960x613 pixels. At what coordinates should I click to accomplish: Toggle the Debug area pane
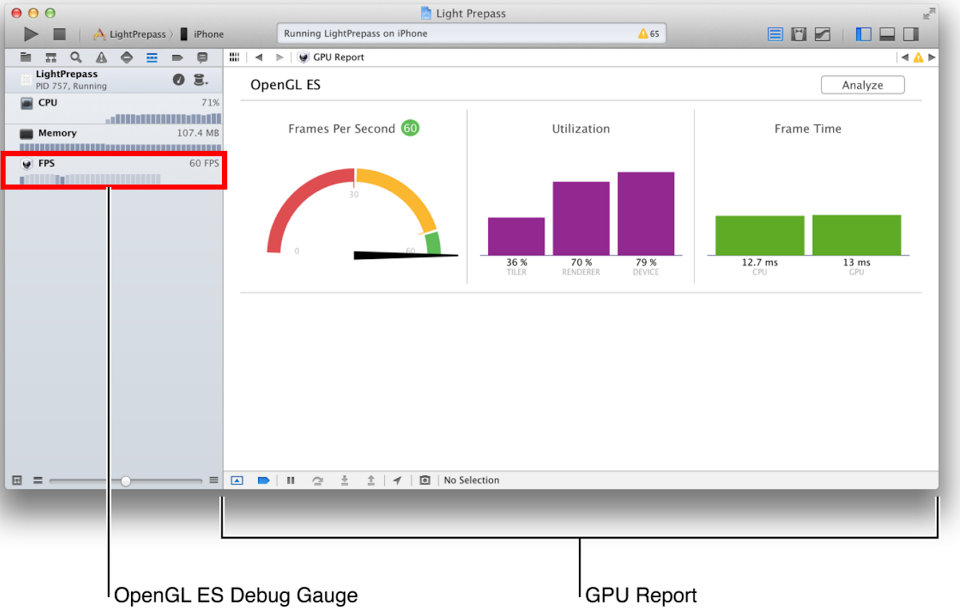887,34
